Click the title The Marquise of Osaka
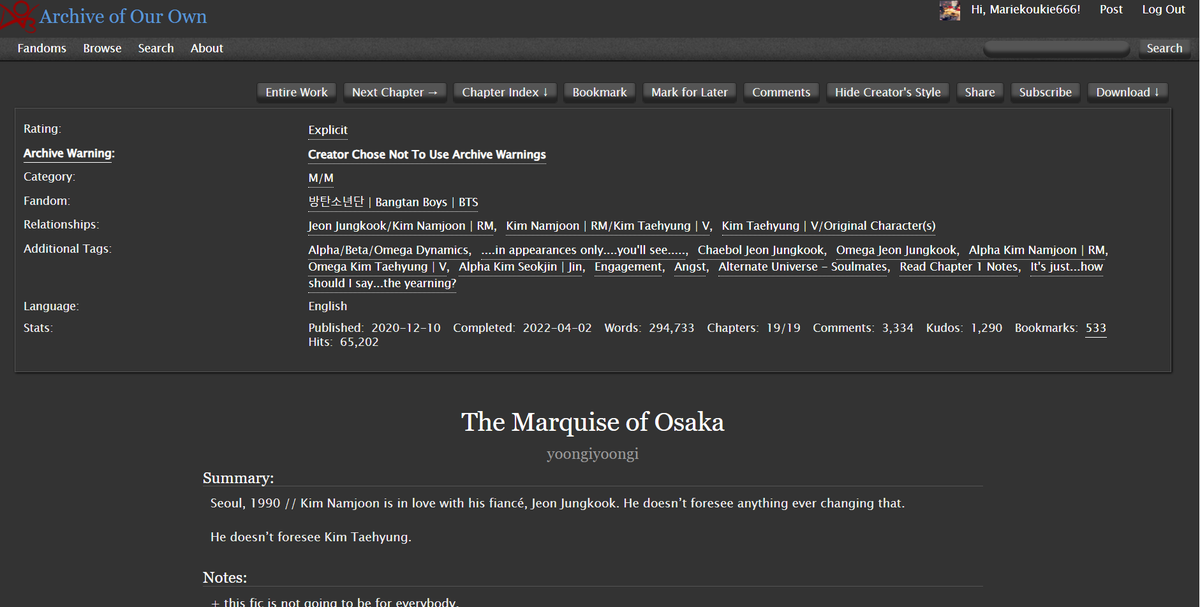The height and width of the screenshot is (607, 1200). (592, 422)
